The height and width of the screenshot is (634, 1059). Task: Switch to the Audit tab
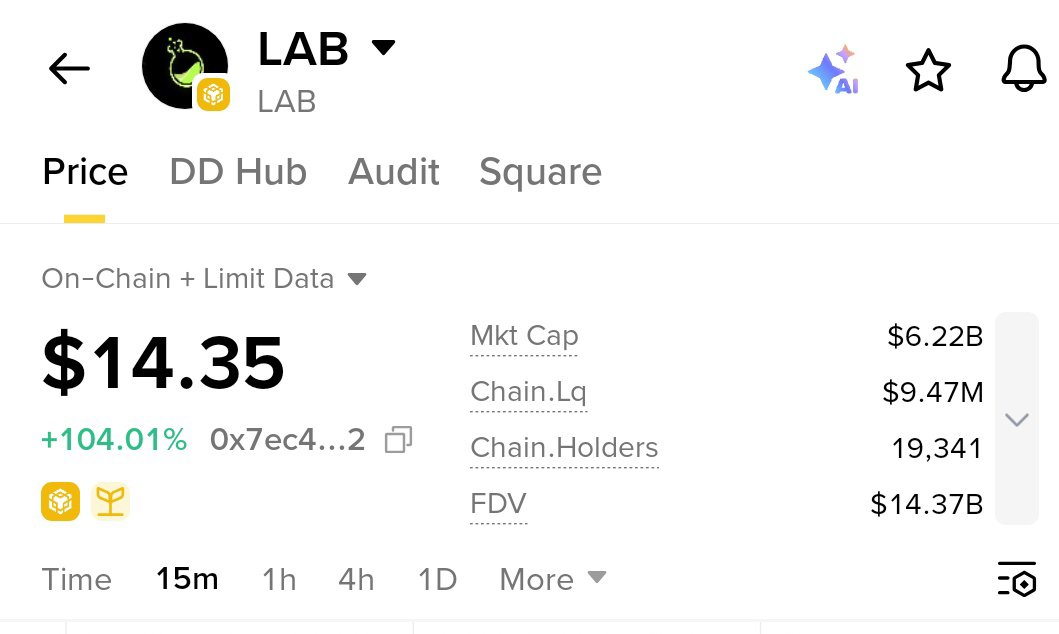point(394,171)
